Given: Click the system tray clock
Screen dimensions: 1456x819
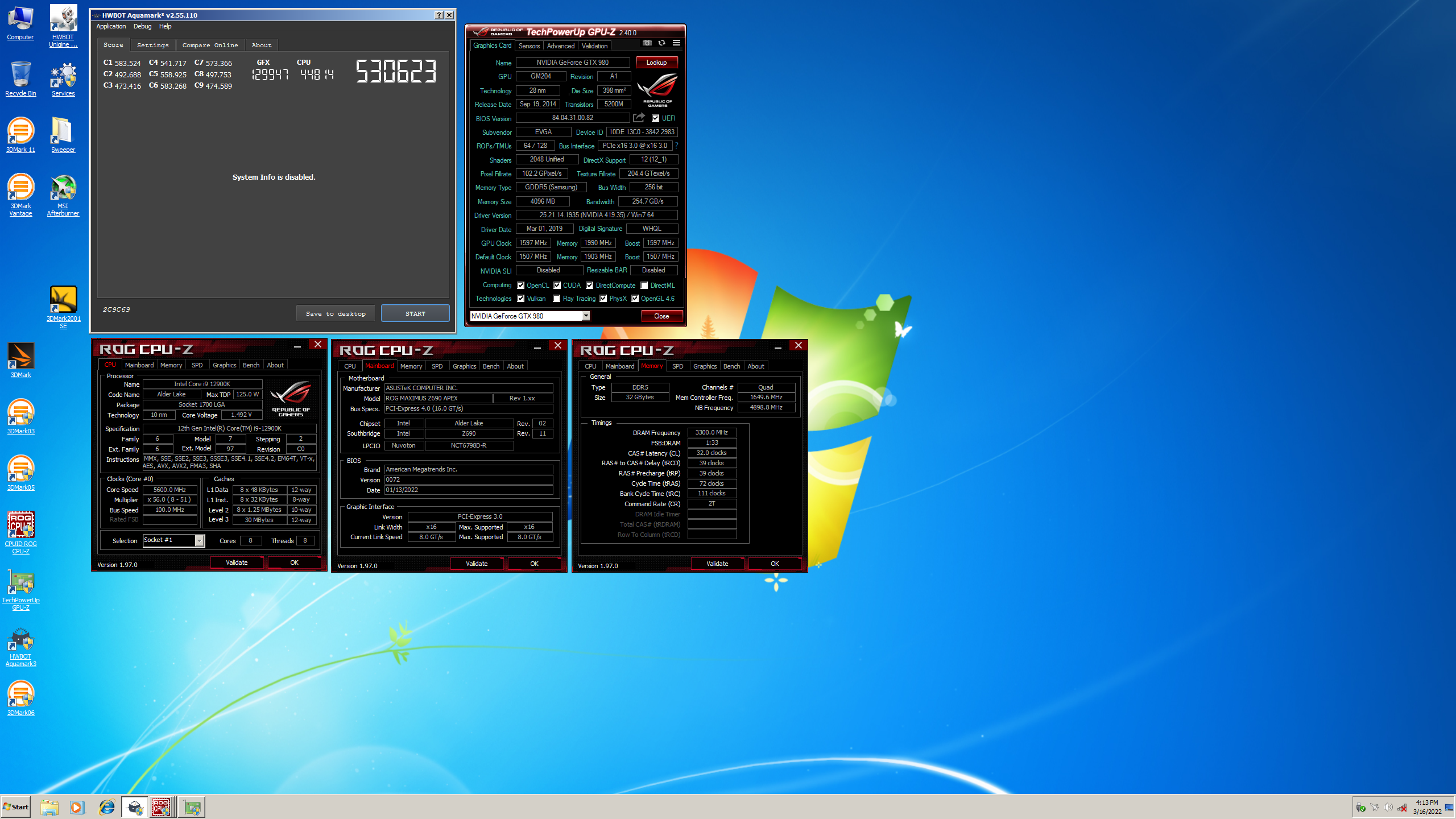Looking at the screenshot, I should click(x=1427, y=807).
